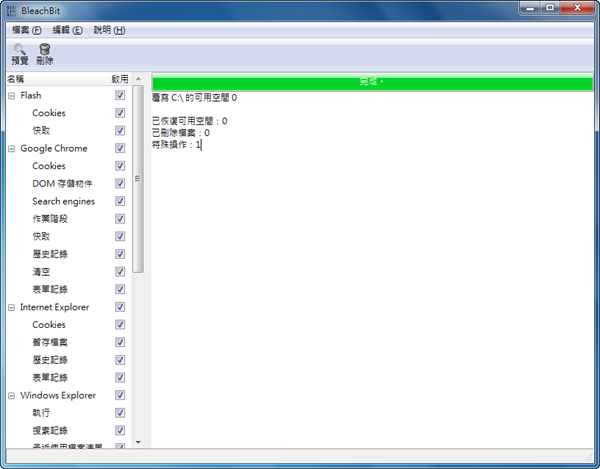Disable the DOM 存儲物件 checkbox
Viewport: 600px width, 469px height.
point(120,183)
